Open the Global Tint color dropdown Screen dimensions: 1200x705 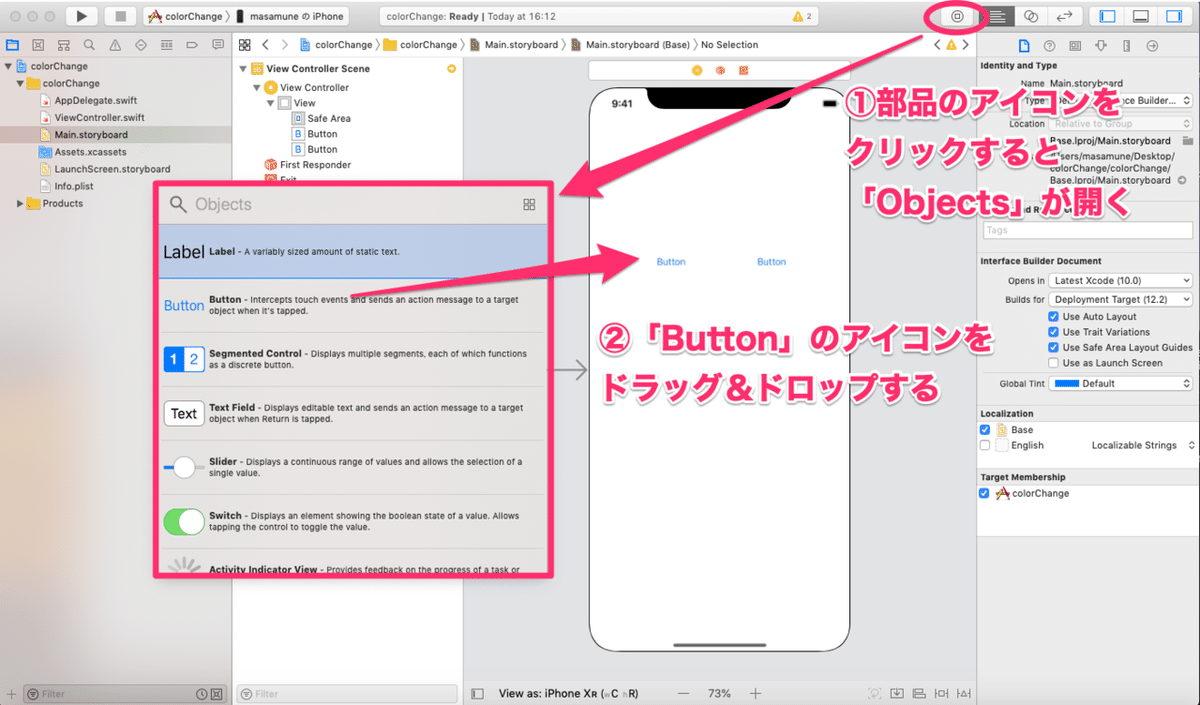pyautogui.click(x=1121, y=383)
